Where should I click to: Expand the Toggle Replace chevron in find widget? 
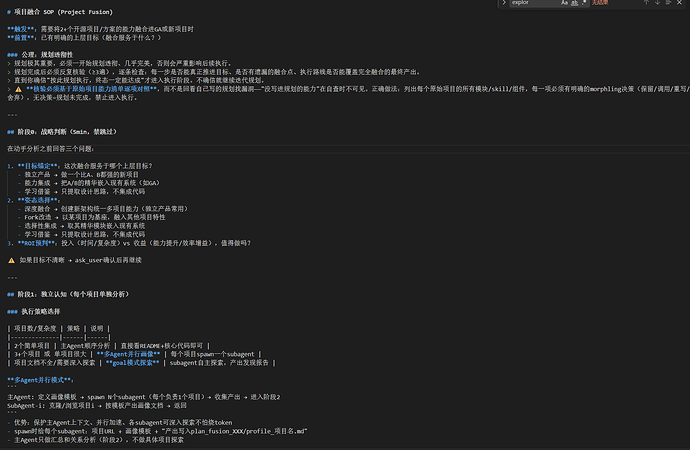[504, 3]
